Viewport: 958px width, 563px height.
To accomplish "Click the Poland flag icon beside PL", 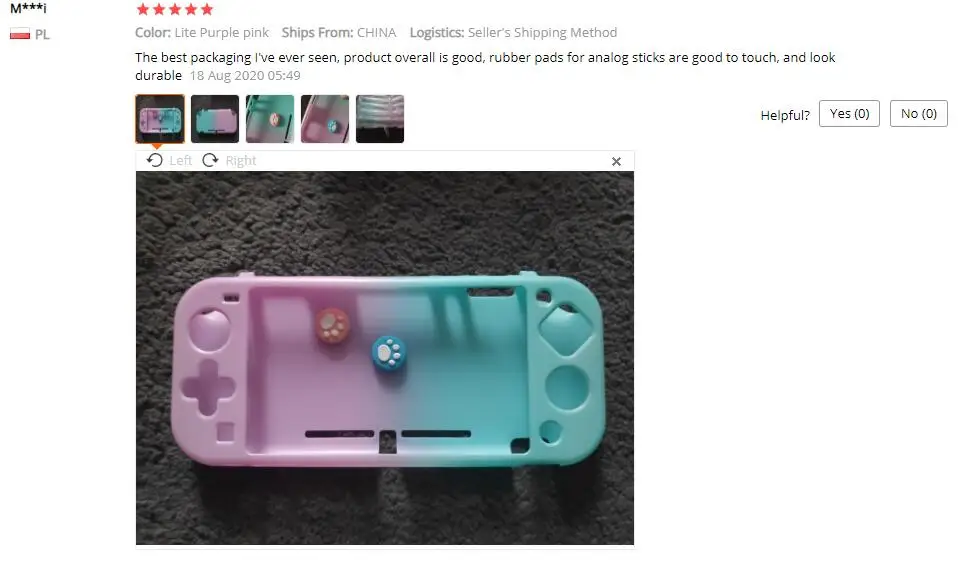I will 20,34.
